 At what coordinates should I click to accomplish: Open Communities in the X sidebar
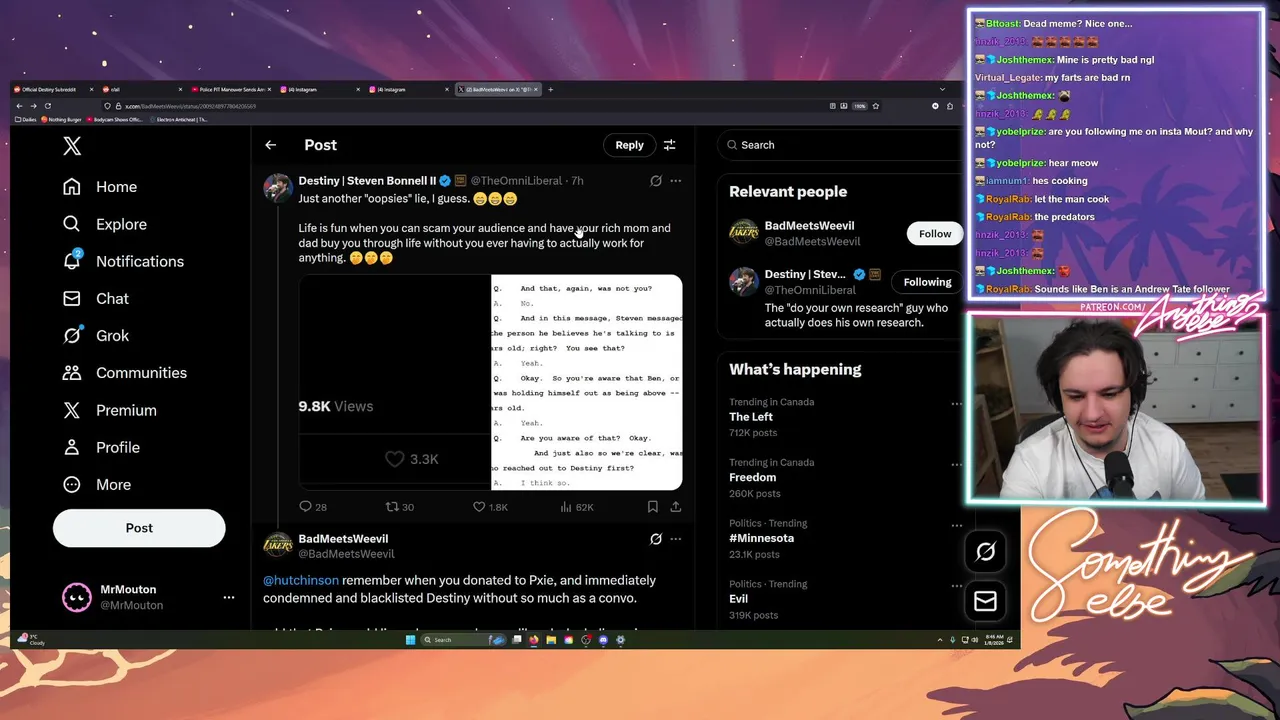point(124,372)
